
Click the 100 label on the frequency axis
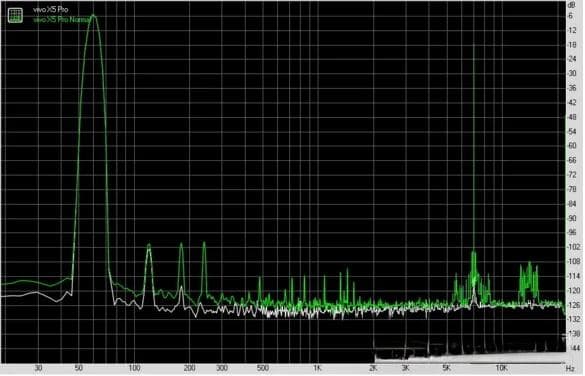[x=134, y=368]
